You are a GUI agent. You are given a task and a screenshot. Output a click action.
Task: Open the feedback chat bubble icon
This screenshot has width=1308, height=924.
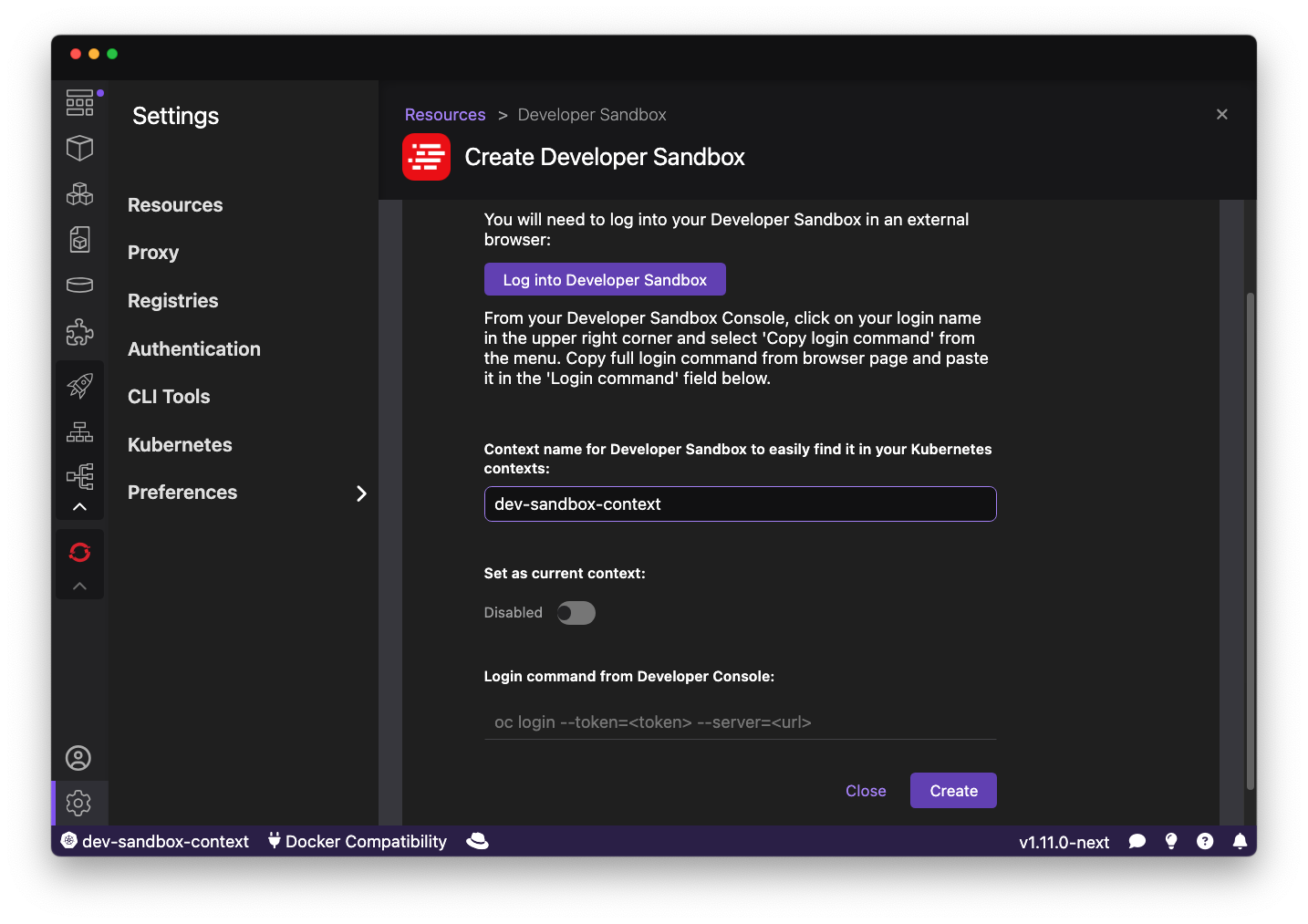[1137, 841]
